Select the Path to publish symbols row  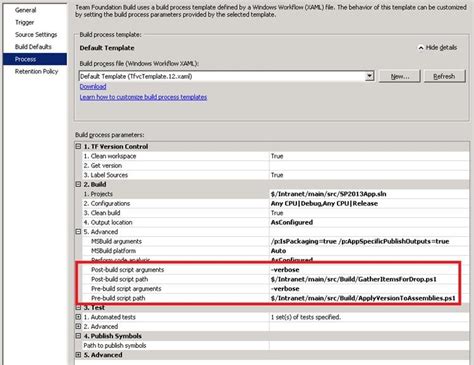pyautogui.click(x=275, y=345)
